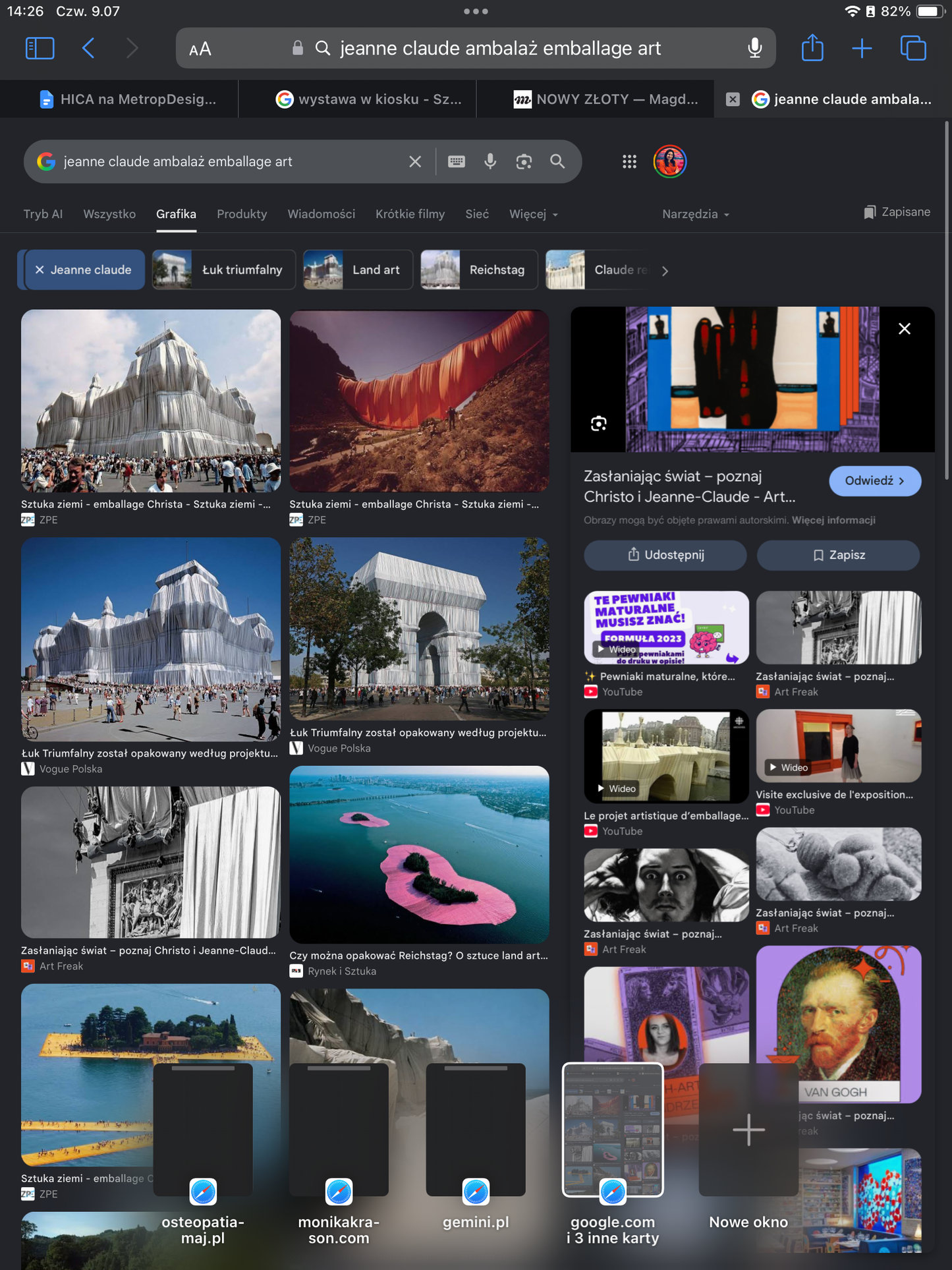
Task: Click the Odwiedź button
Action: coord(874,481)
